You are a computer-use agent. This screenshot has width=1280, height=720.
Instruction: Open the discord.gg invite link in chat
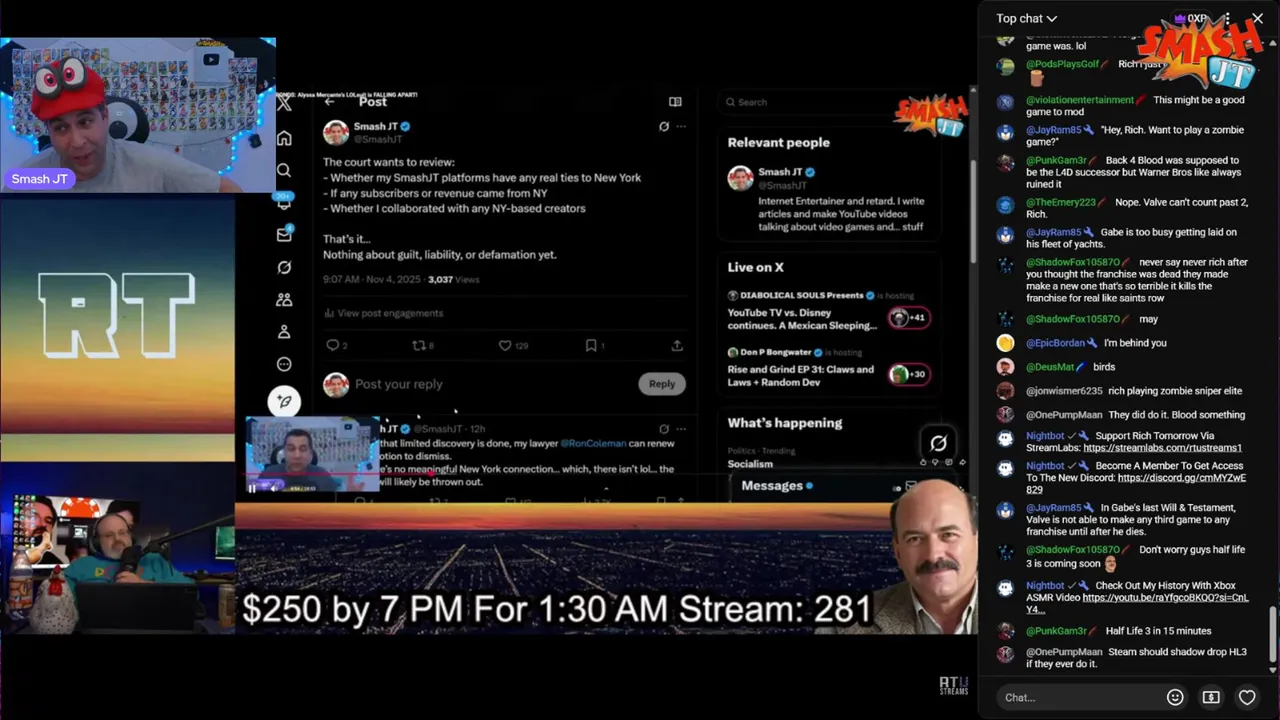pos(1181,478)
